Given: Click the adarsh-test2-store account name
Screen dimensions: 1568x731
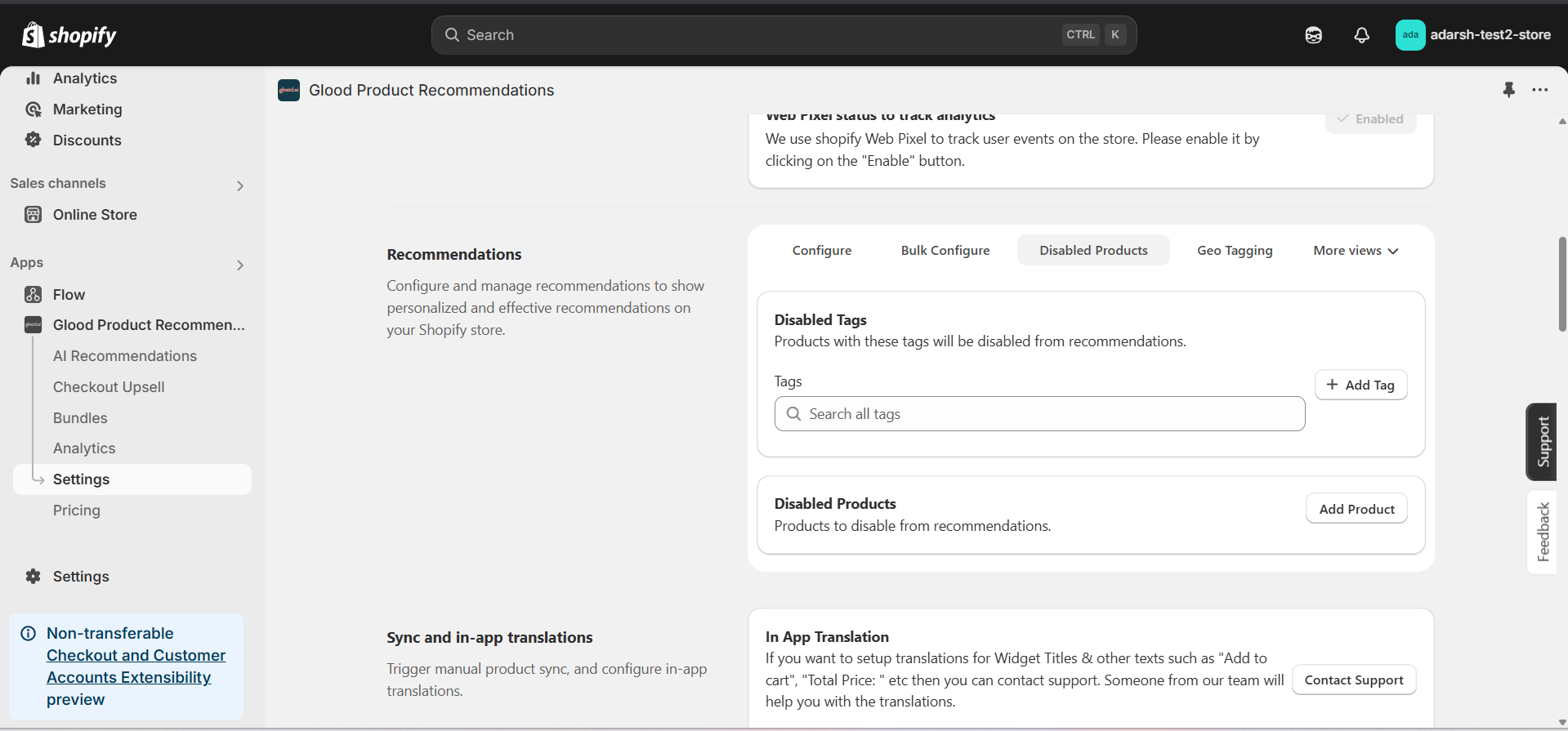Looking at the screenshot, I should pos(1490,35).
